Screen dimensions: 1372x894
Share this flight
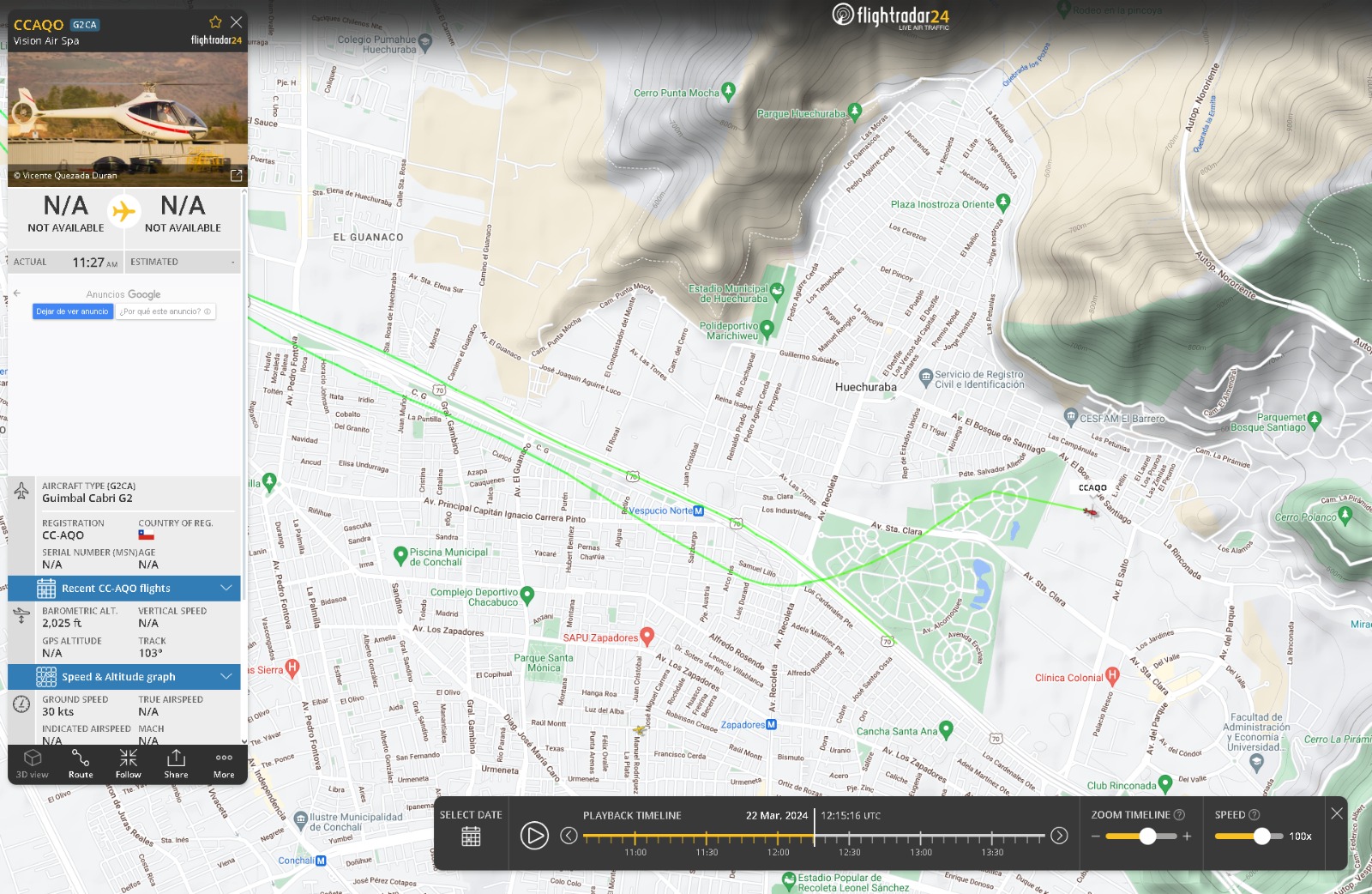point(176,764)
